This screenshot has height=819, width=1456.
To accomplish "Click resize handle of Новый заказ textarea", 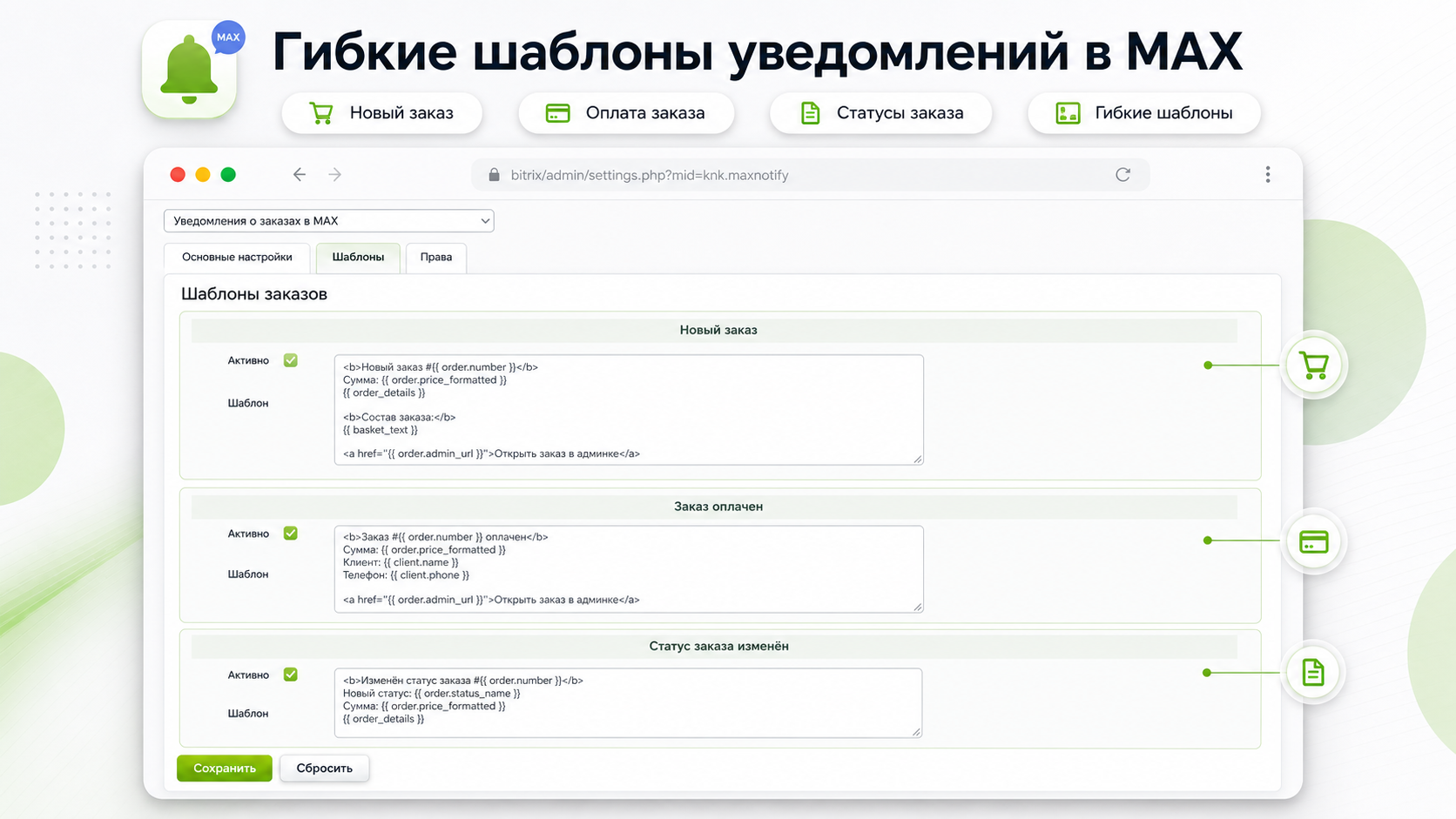I will click(x=918, y=460).
